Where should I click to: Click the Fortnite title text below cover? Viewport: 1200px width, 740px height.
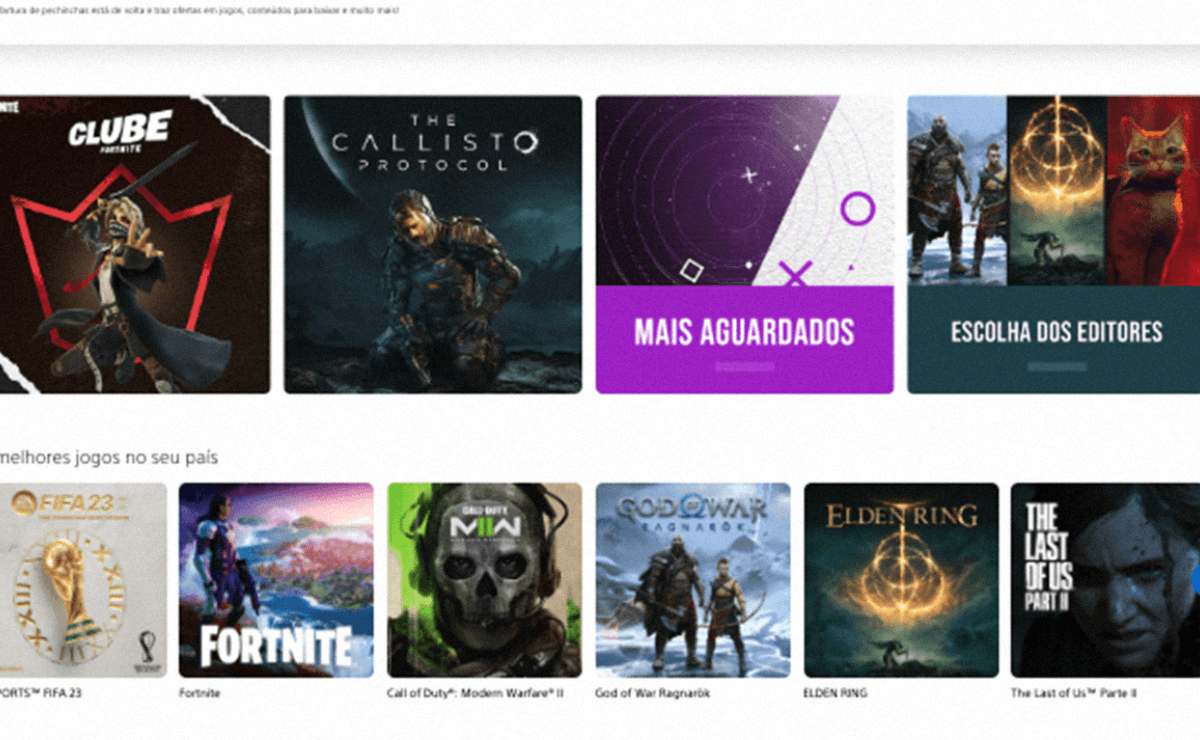pyautogui.click(x=199, y=693)
